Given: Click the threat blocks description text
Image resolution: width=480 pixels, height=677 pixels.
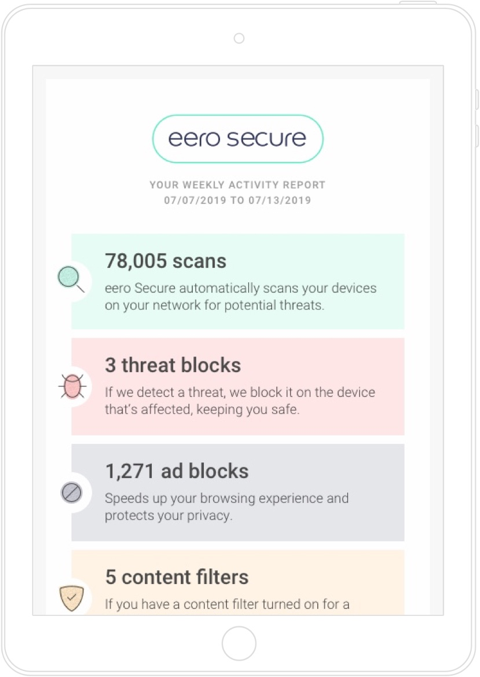Looking at the screenshot, I should click(240, 401).
